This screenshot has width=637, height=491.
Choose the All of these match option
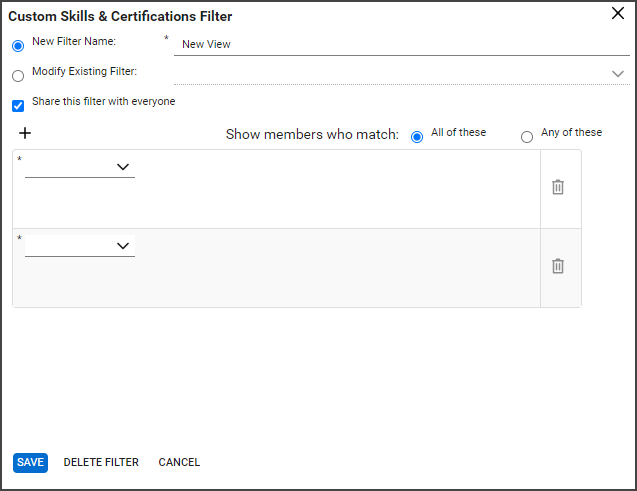[417, 137]
